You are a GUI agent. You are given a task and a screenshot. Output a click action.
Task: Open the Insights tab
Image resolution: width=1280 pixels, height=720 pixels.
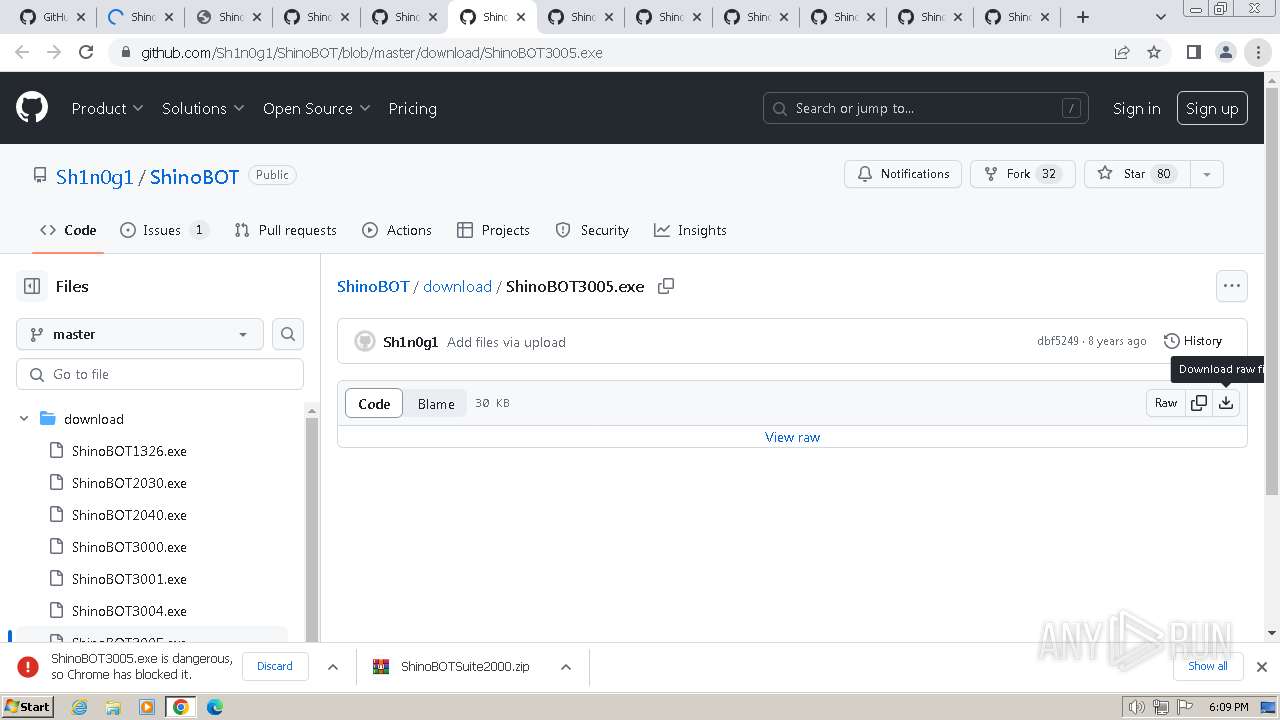(x=690, y=230)
